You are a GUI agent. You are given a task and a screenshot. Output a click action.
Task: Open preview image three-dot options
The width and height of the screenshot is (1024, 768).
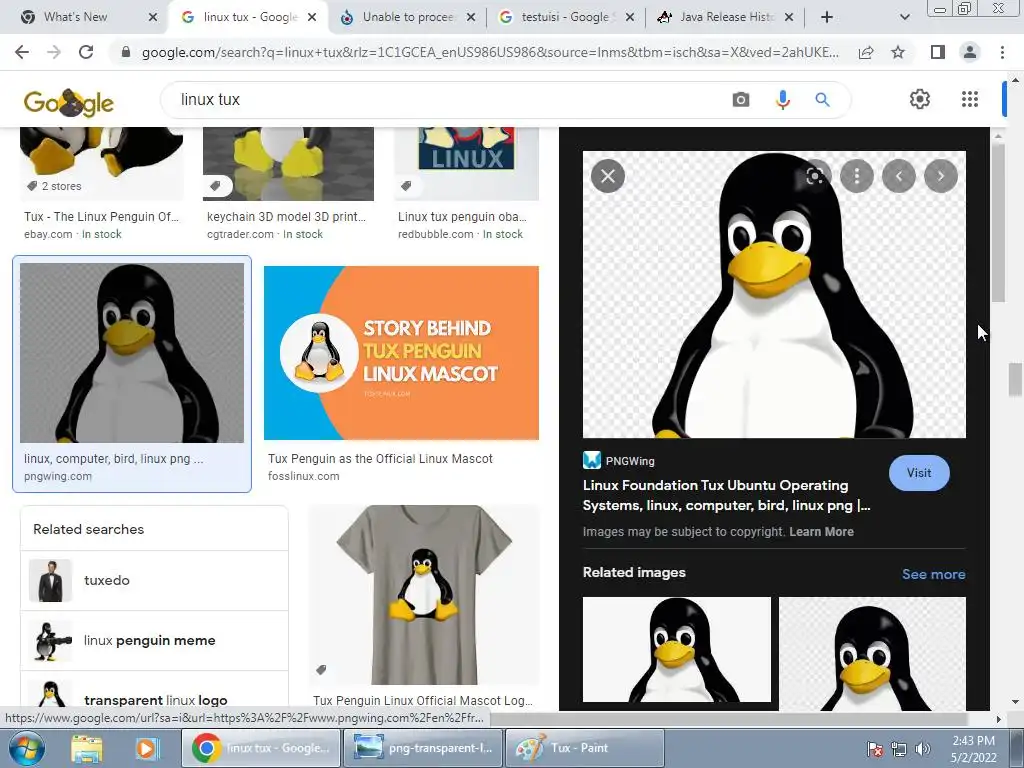(x=857, y=176)
